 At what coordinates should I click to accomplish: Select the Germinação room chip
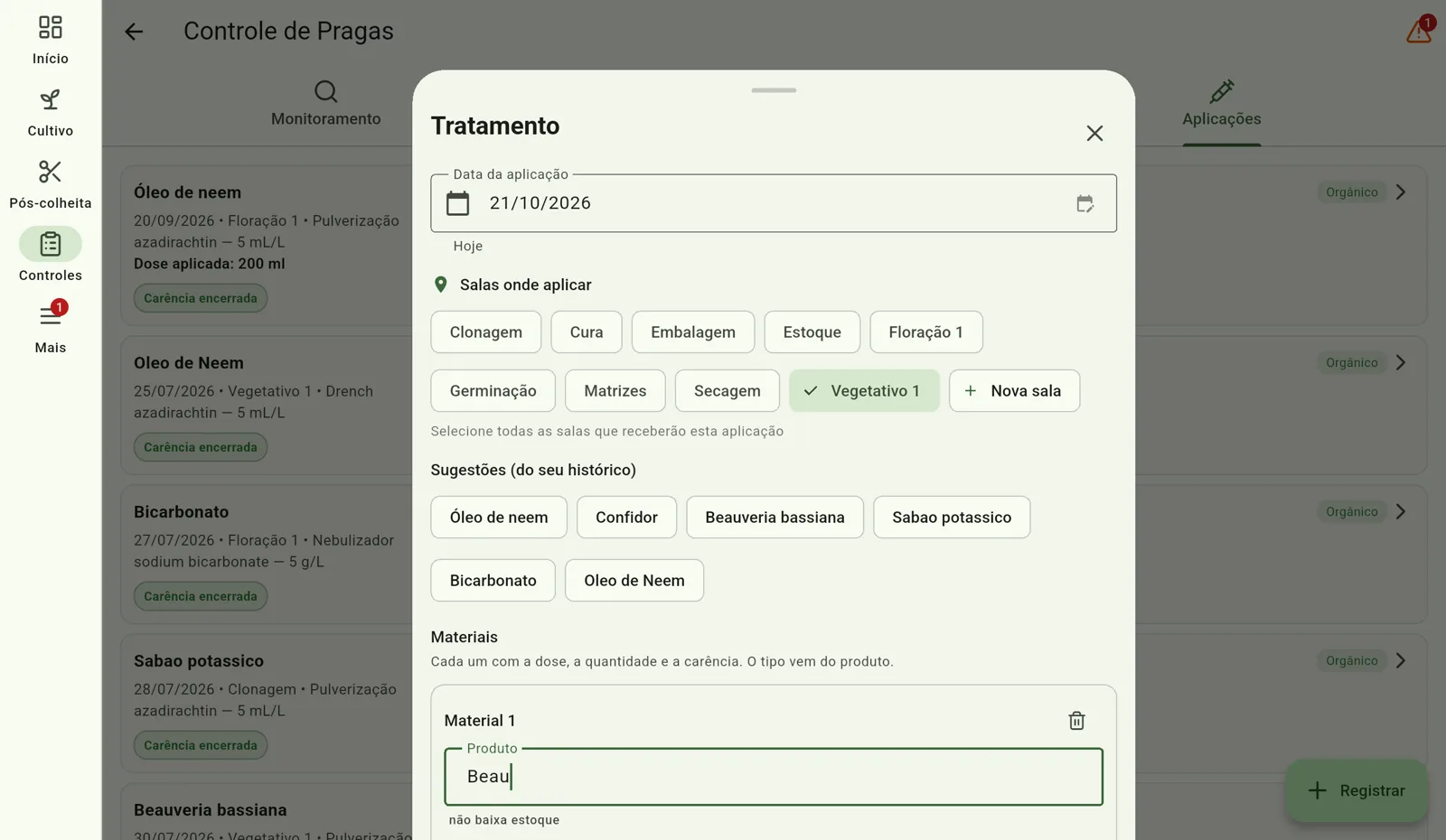(x=493, y=391)
